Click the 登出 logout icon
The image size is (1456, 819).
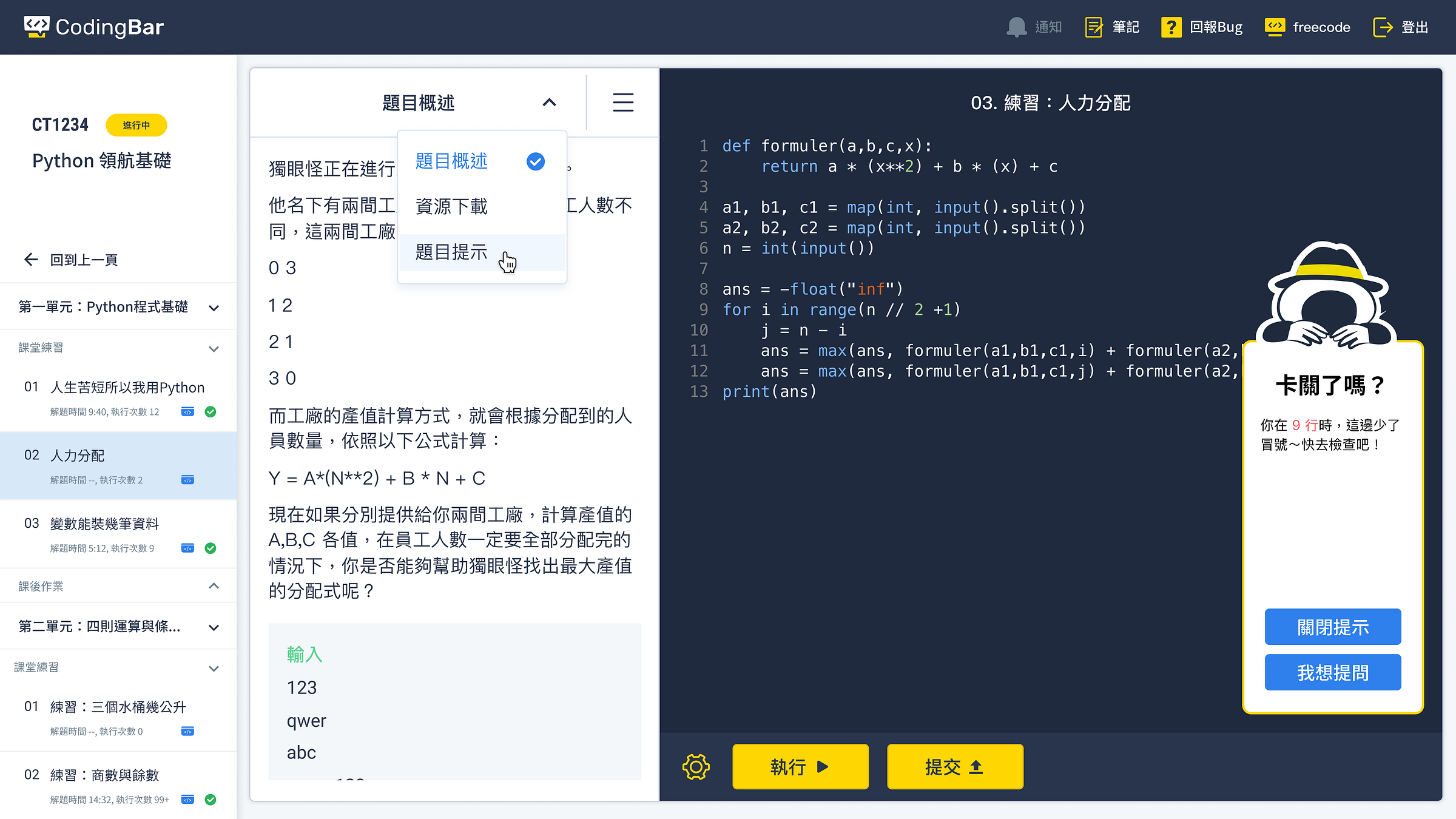(x=1383, y=27)
